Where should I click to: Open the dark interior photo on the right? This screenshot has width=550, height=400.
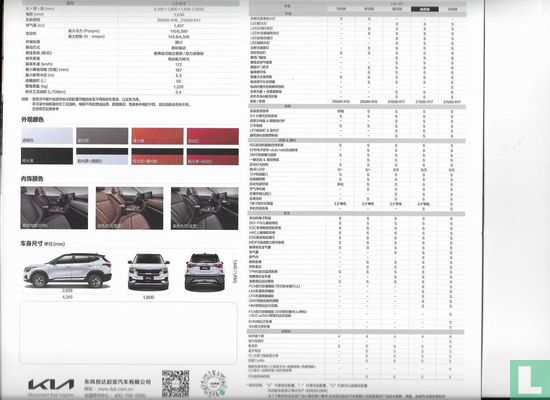click(x=204, y=208)
